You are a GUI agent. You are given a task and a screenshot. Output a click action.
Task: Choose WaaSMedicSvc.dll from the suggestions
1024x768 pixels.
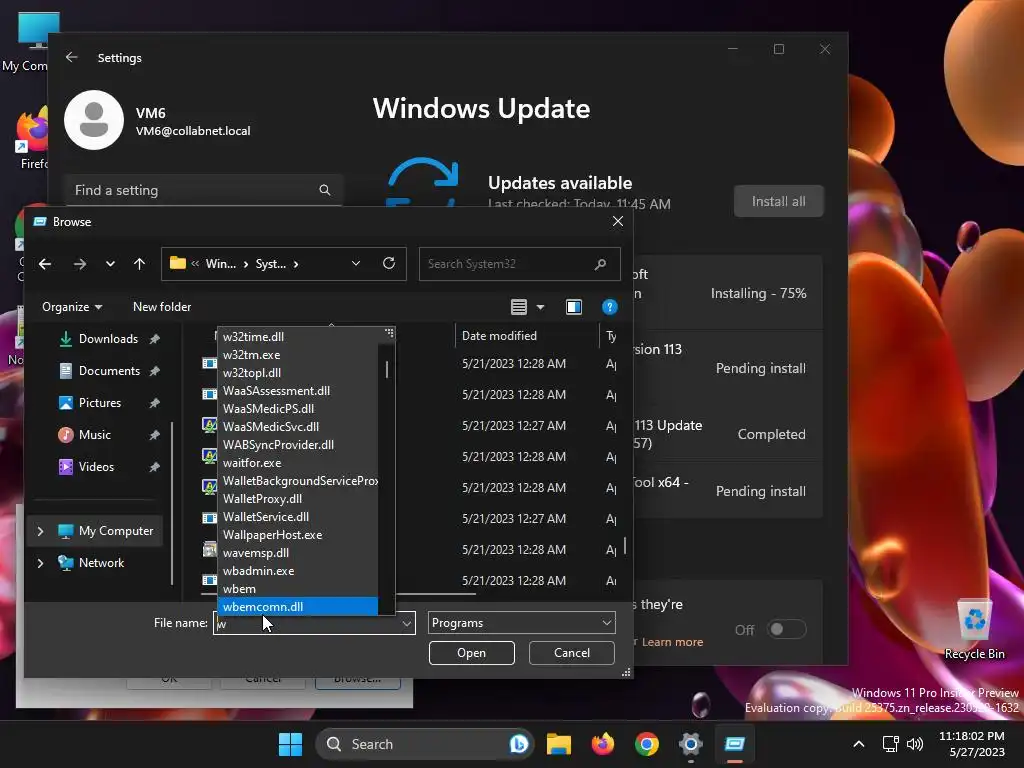271,427
